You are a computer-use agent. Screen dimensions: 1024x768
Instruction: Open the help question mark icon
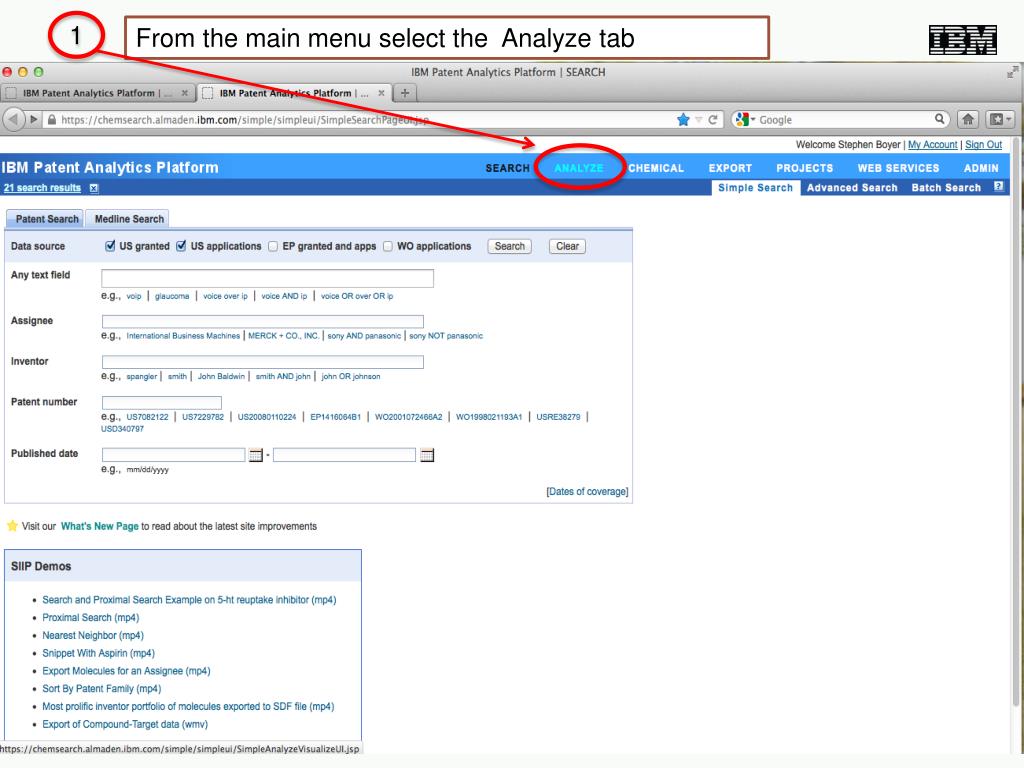999,187
